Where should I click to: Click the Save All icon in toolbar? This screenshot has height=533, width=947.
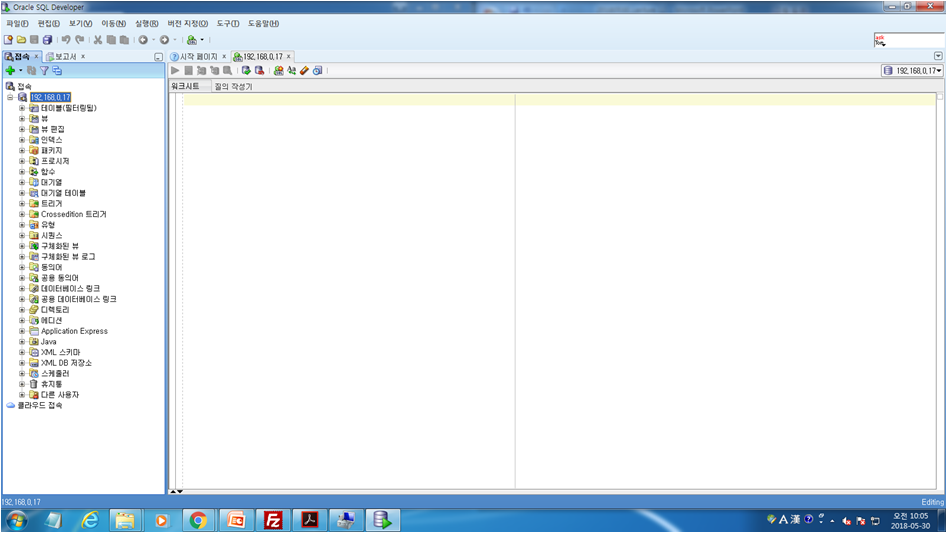point(47,40)
